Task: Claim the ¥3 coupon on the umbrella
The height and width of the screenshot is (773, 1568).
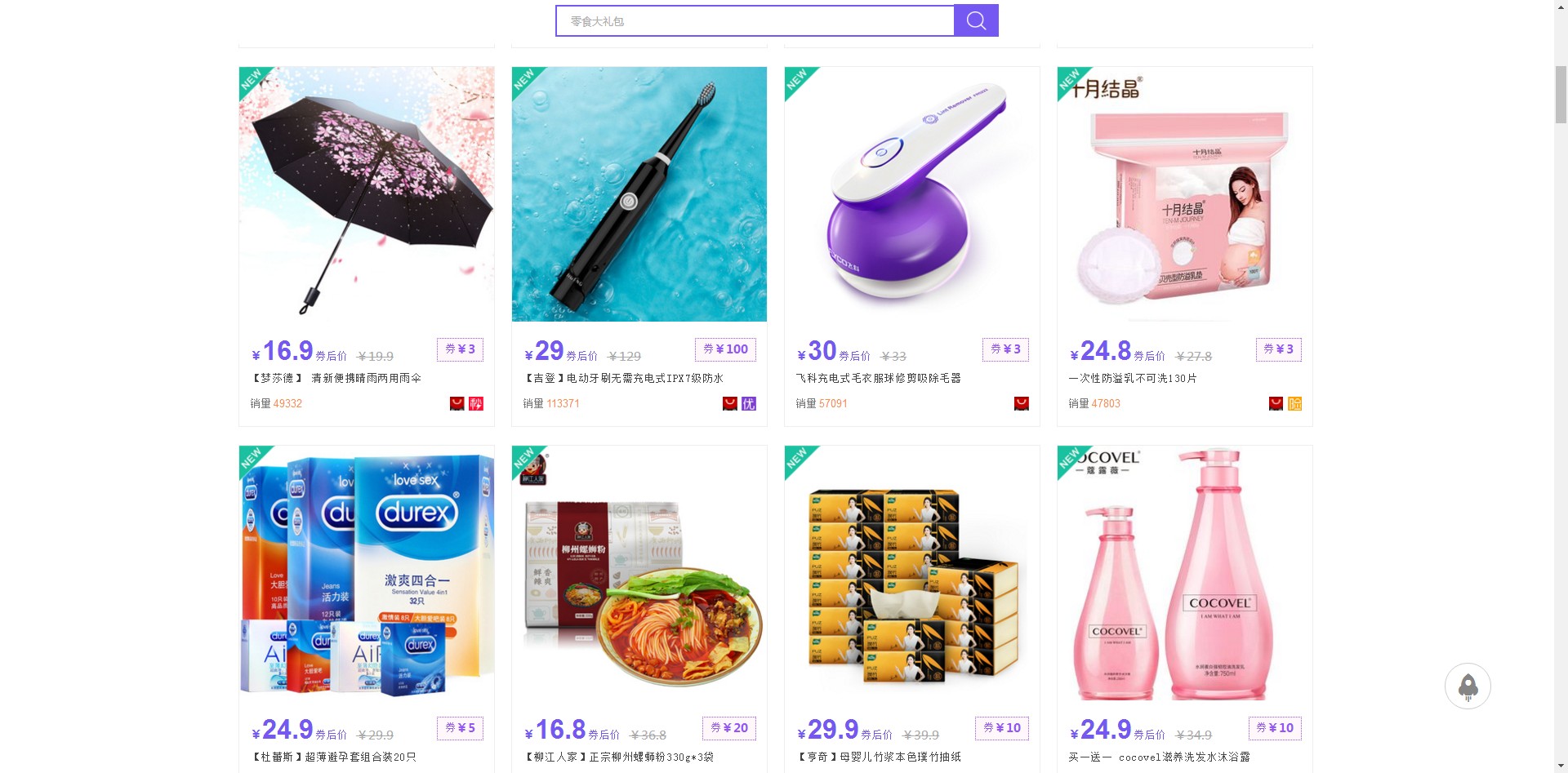Action: pos(460,349)
